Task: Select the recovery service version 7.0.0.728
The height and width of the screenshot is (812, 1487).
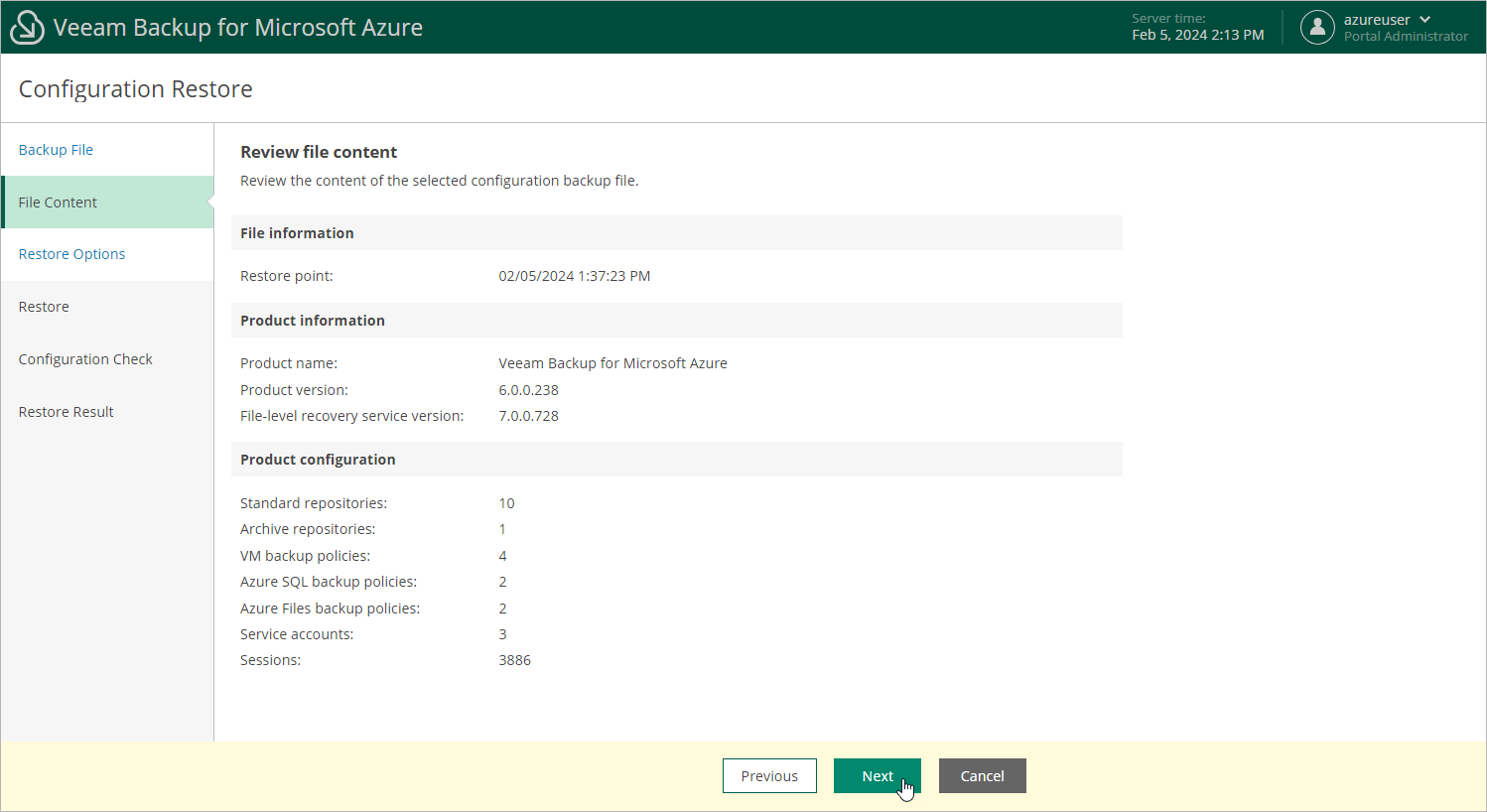Action: [x=529, y=416]
